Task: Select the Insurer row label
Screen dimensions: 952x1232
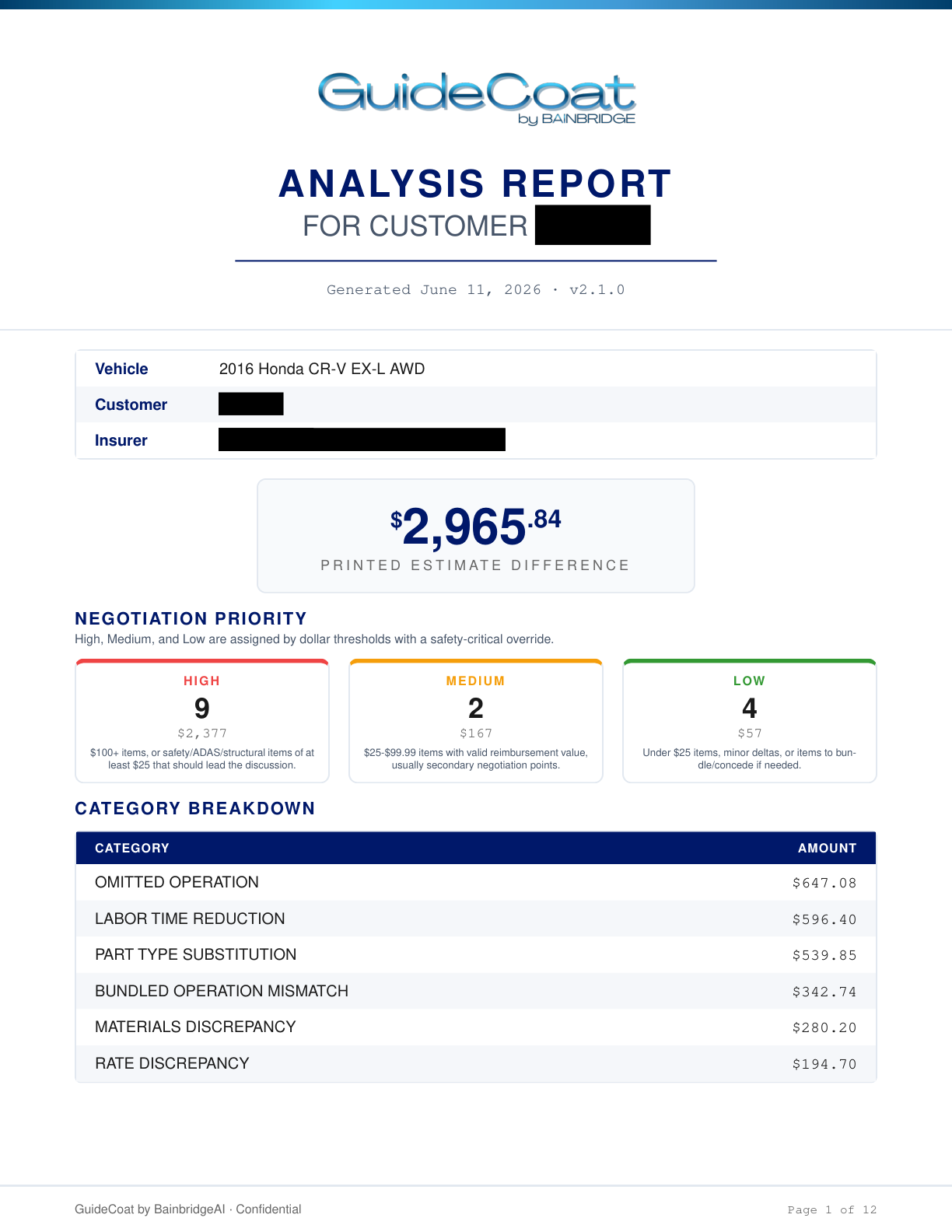Action: pos(121,440)
